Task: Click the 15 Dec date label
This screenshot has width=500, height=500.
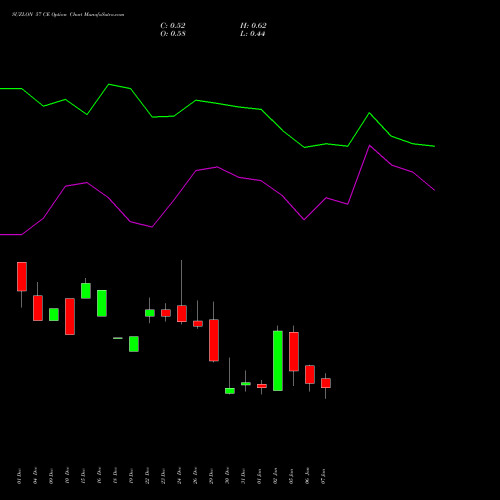Action: [x=83, y=476]
